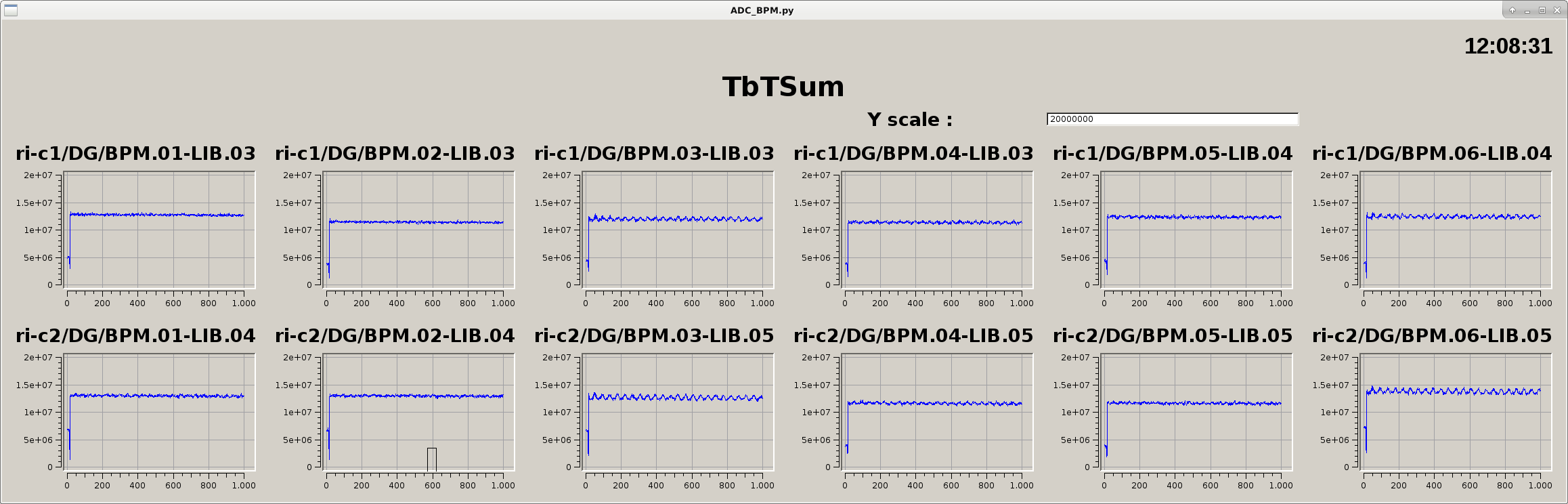Maximize the ADC_BPM.py window
This screenshot has height=504, width=1568.
[x=1542, y=10]
